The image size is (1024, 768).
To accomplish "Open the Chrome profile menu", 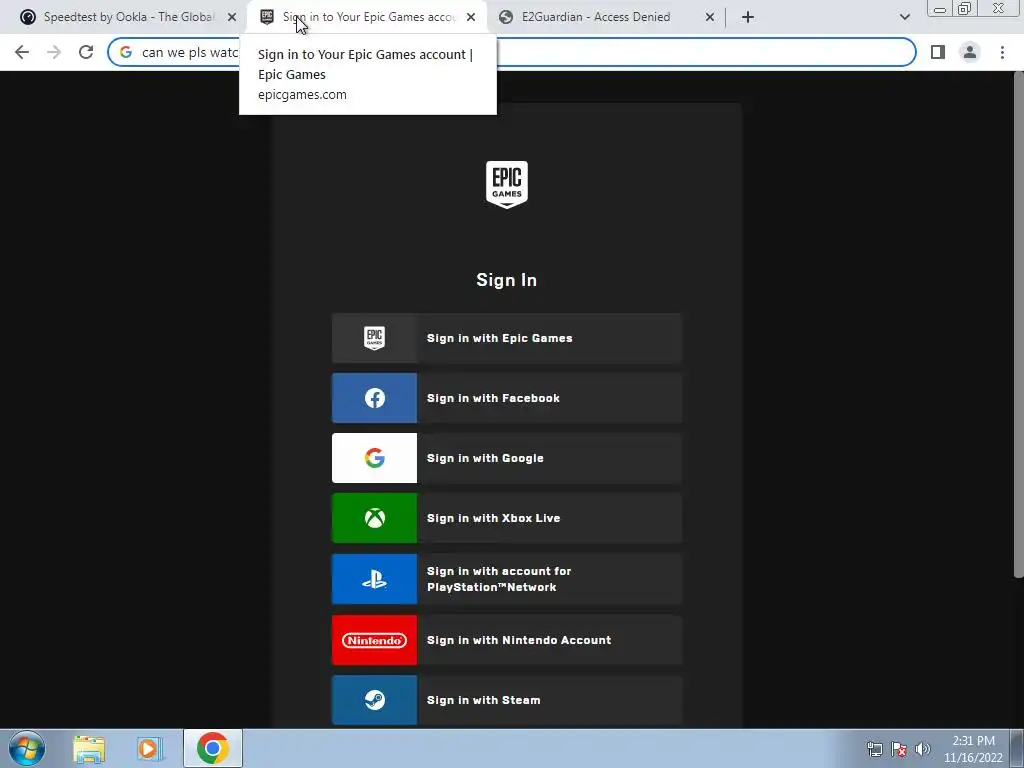I will click(970, 52).
